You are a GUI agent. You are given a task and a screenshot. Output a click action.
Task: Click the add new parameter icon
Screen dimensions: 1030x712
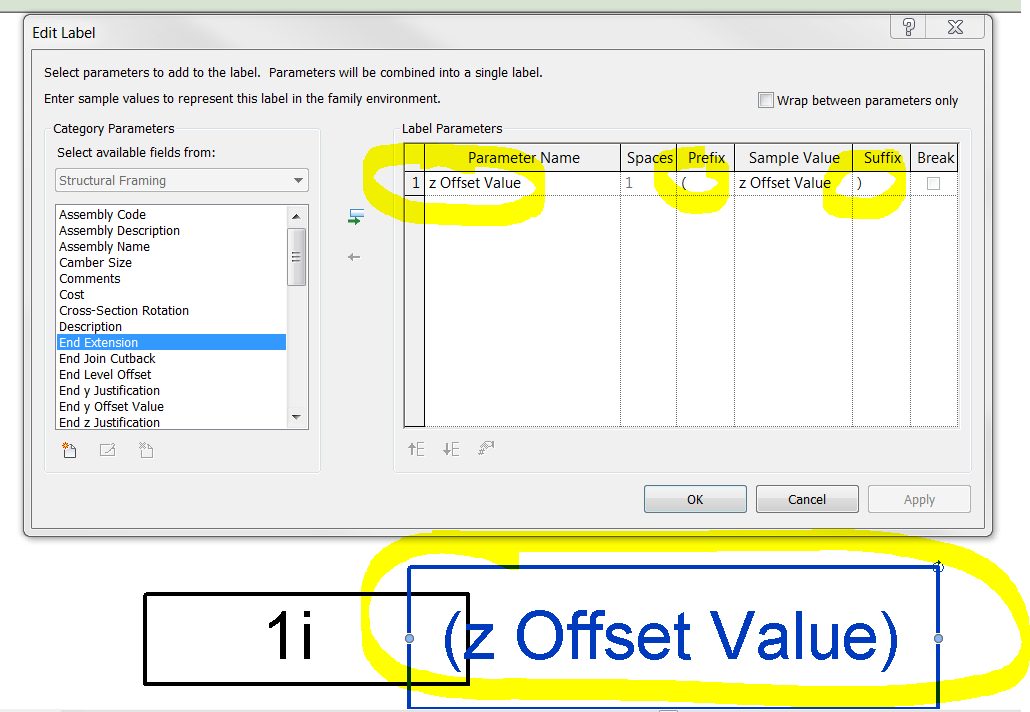[69, 450]
